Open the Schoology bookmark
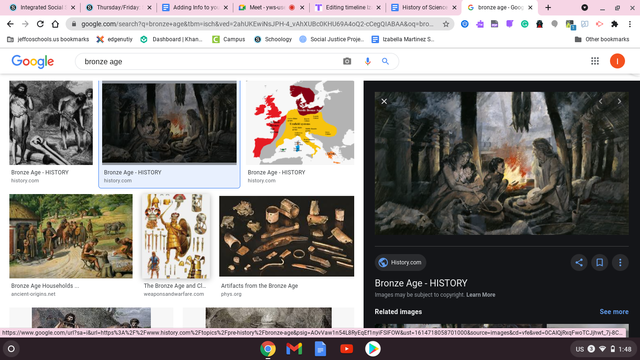The height and width of the screenshot is (360, 640). (273, 39)
